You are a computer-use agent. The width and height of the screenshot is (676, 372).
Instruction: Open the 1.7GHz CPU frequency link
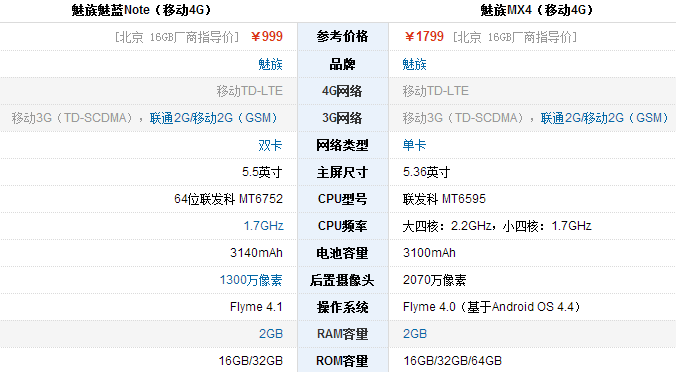click(263, 225)
